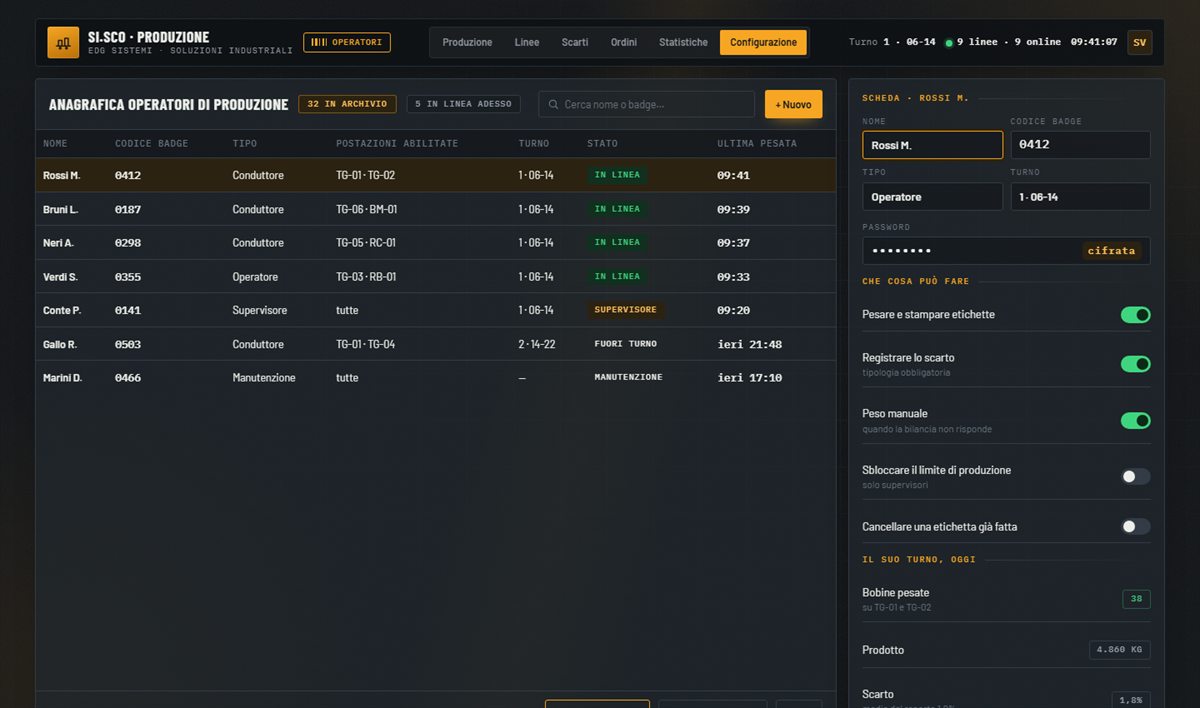This screenshot has width=1200, height=708.
Task: Click the green online status dot
Action: tap(949, 43)
